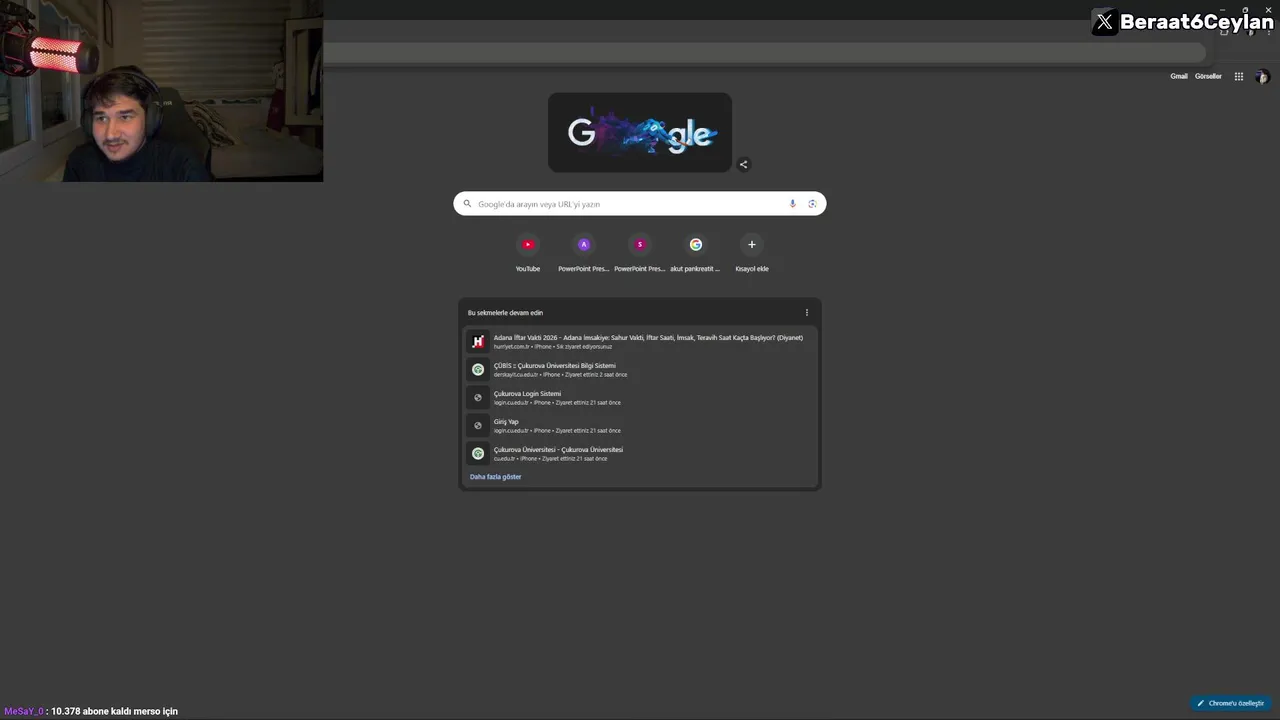Open the akut pankreatit shortcut

(x=696, y=254)
